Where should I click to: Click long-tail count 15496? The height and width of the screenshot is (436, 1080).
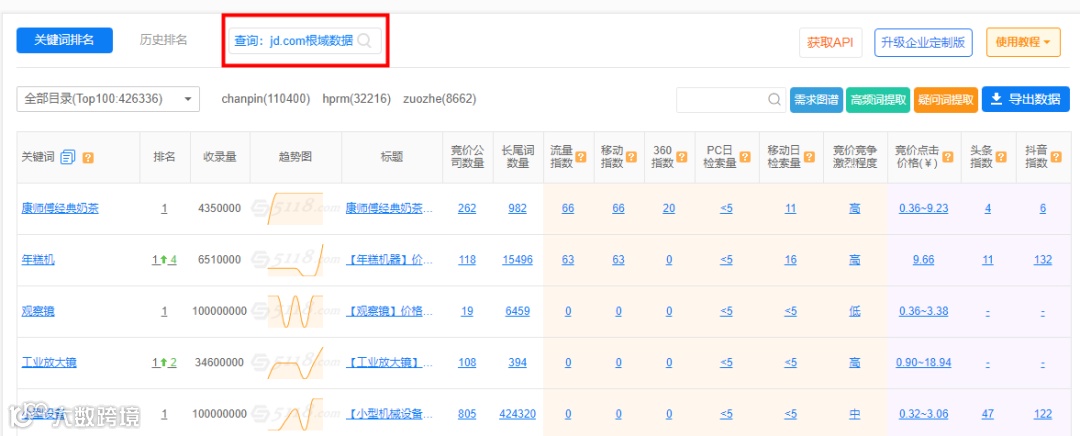click(517, 260)
